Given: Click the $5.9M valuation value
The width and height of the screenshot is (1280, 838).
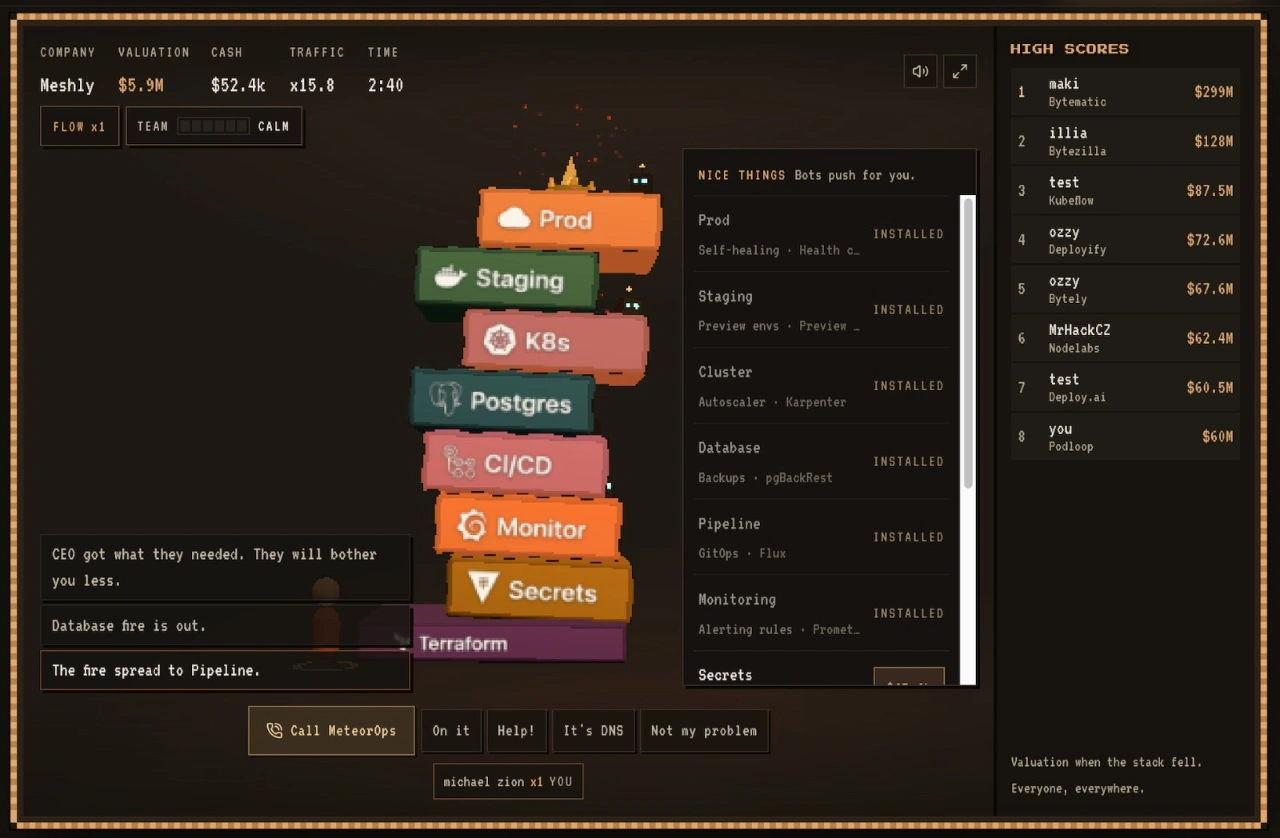Looking at the screenshot, I should (141, 86).
